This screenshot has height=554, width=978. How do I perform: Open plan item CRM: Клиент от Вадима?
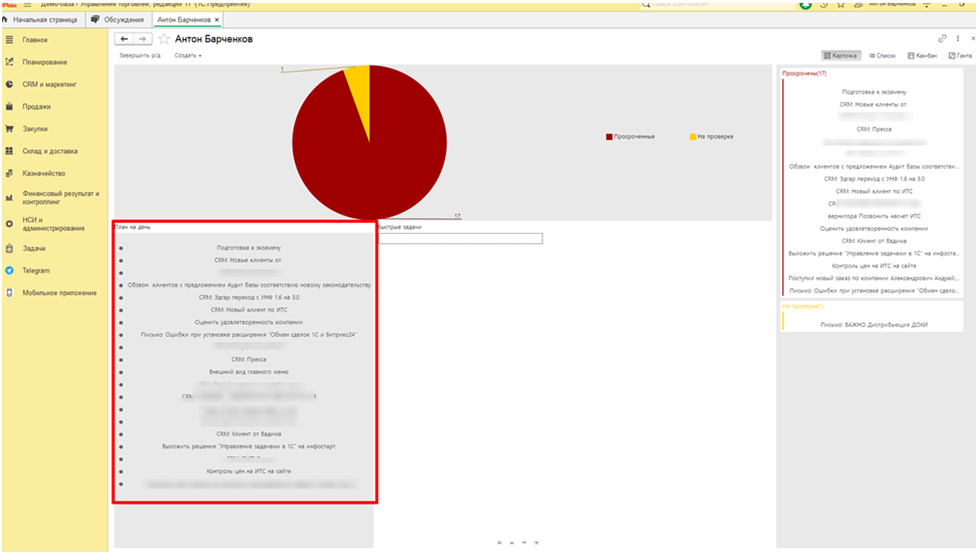(x=249, y=434)
